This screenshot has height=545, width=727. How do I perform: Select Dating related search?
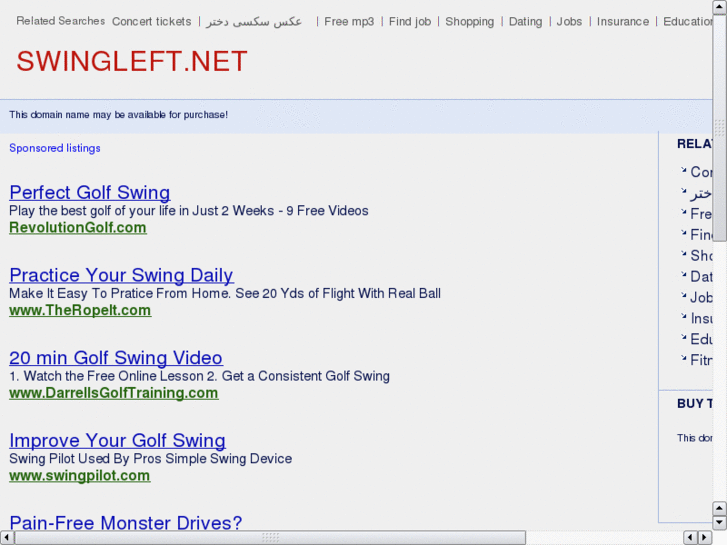coord(525,21)
